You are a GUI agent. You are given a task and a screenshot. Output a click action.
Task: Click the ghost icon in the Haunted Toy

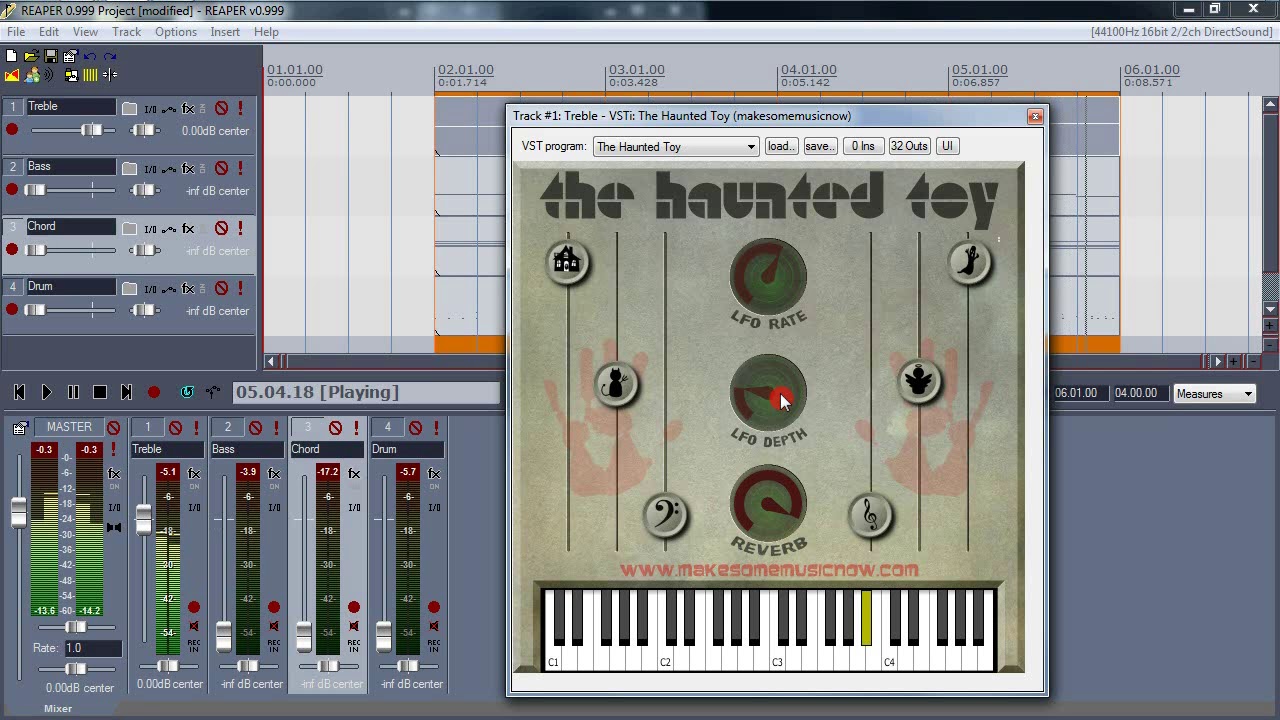point(969,262)
